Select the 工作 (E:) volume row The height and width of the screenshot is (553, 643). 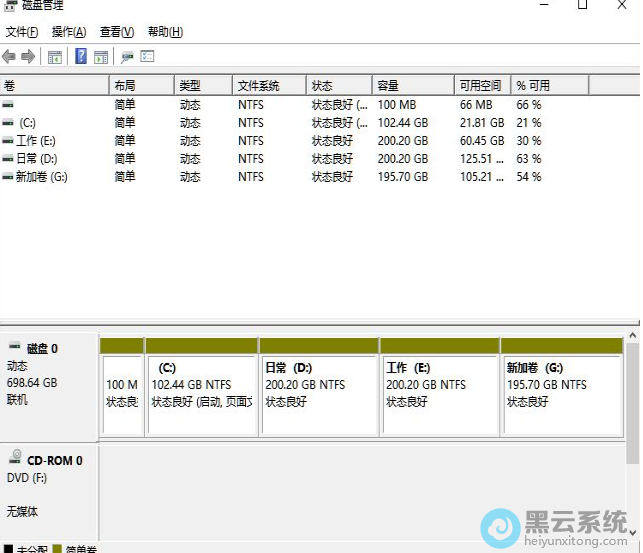(36, 141)
